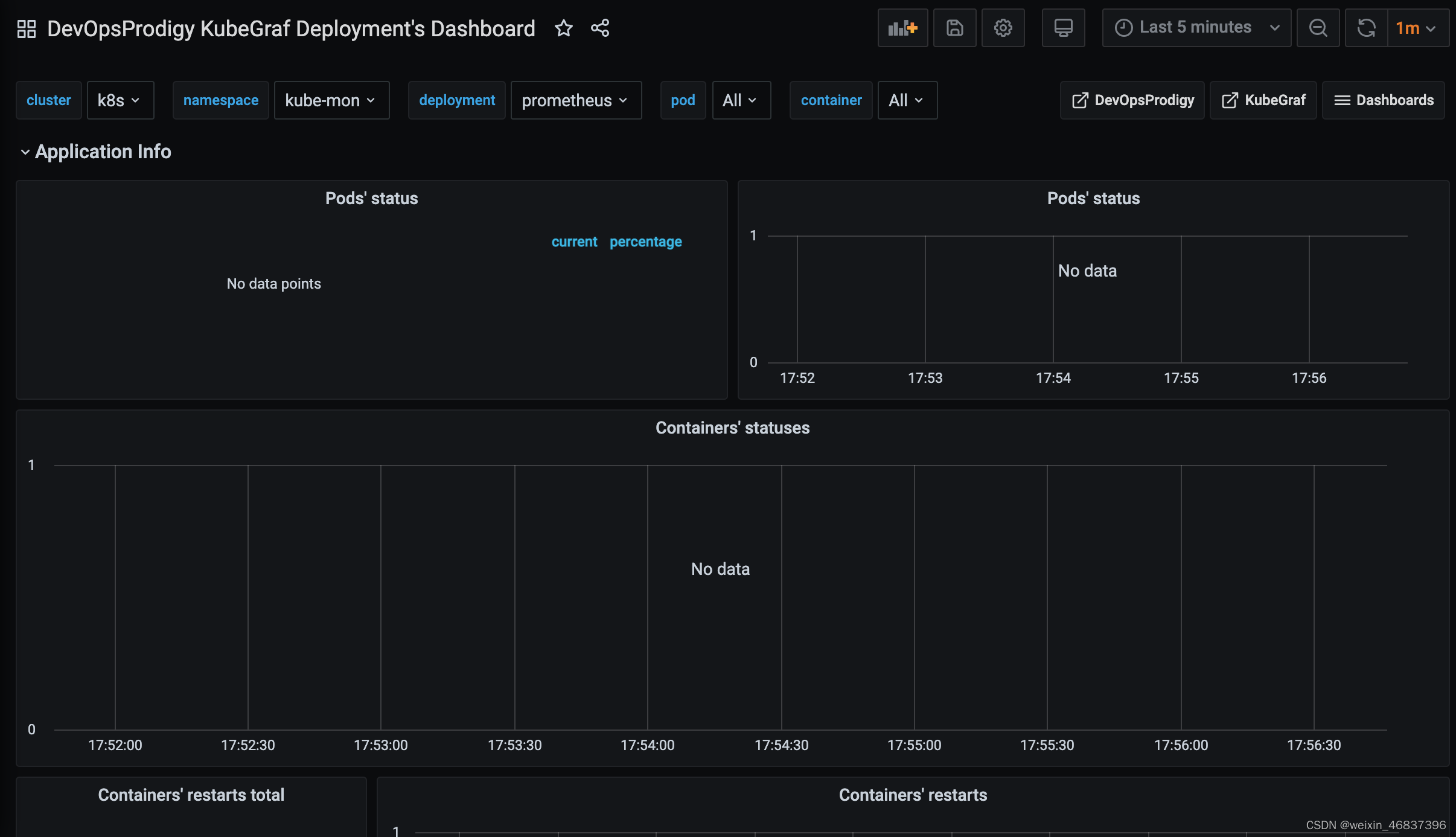Open the deployment prometheus dropdown
Image resolution: width=1456 pixels, height=837 pixels.
click(x=576, y=100)
